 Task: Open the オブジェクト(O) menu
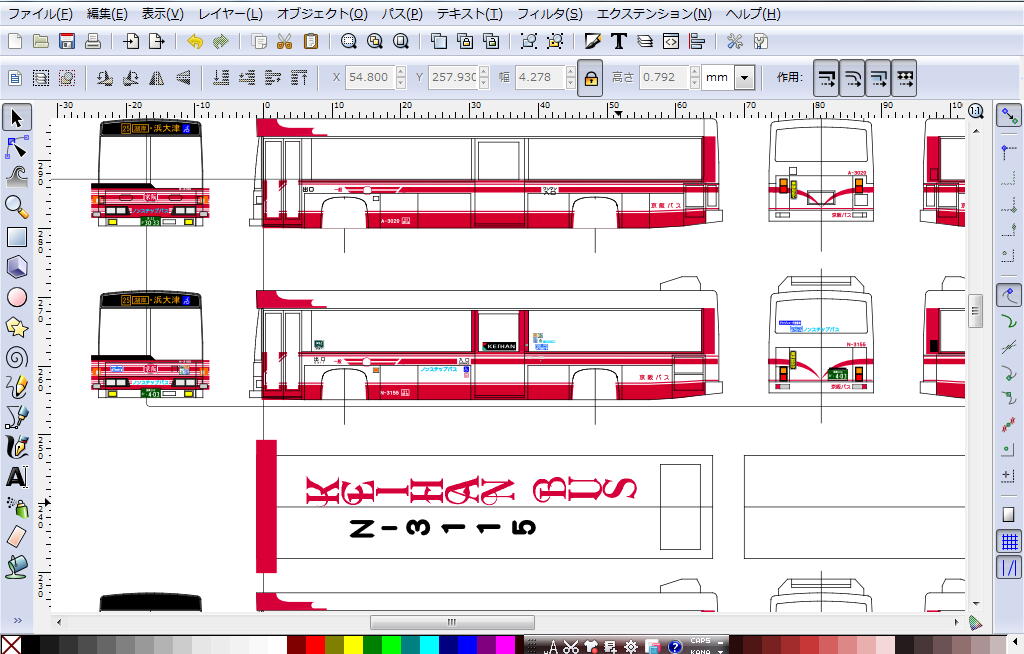tap(322, 14)
